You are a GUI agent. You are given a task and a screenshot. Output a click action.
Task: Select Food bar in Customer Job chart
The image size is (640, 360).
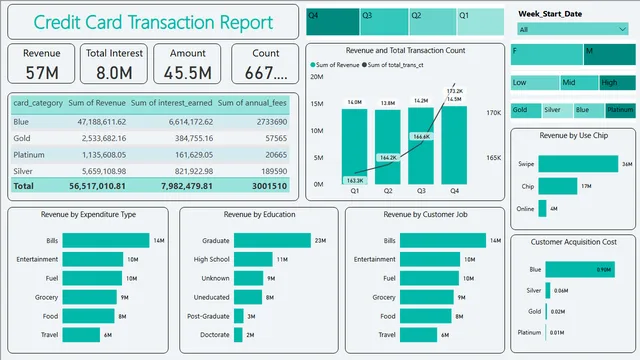[x=426, y=316]
